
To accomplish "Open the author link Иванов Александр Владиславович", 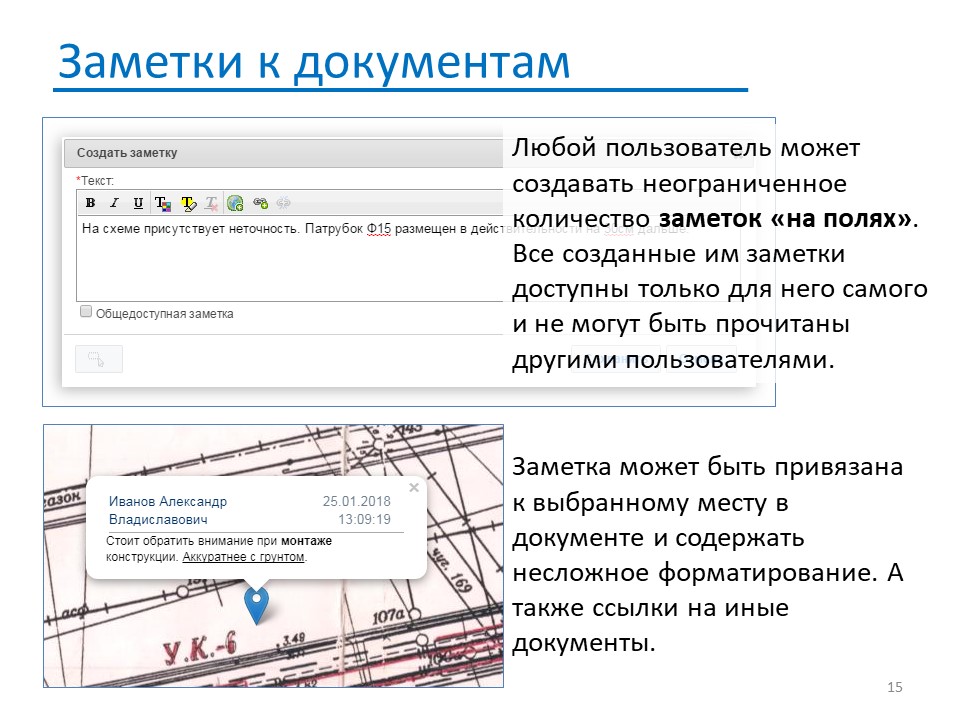I will [x=168, y=510].
